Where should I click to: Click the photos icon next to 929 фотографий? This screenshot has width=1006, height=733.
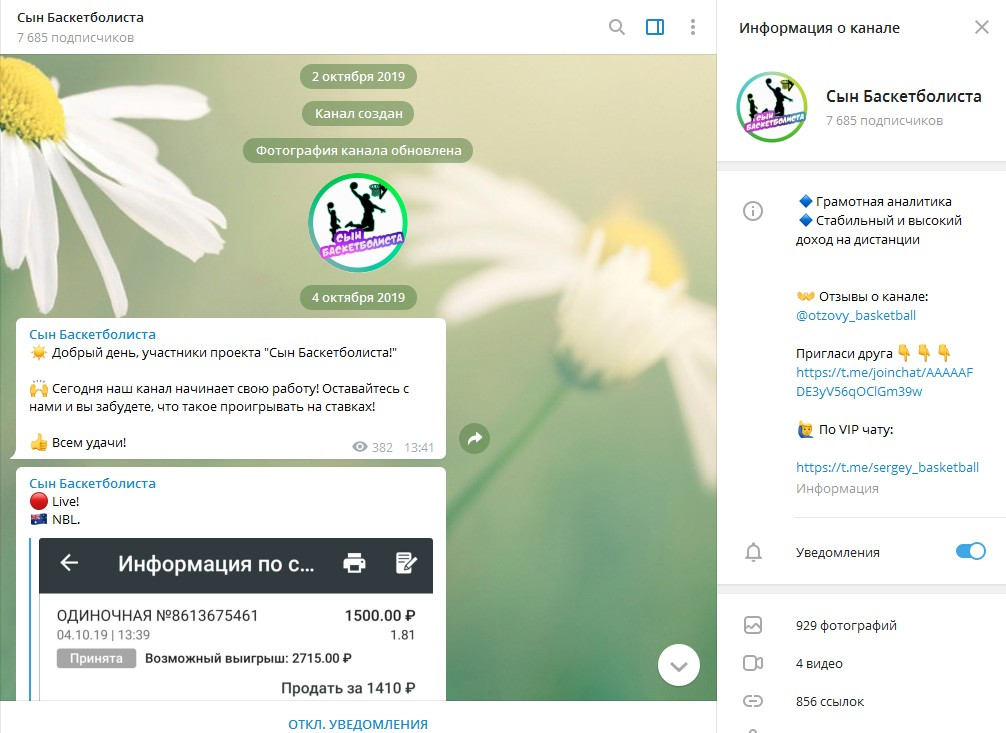(x=753, y=625)
